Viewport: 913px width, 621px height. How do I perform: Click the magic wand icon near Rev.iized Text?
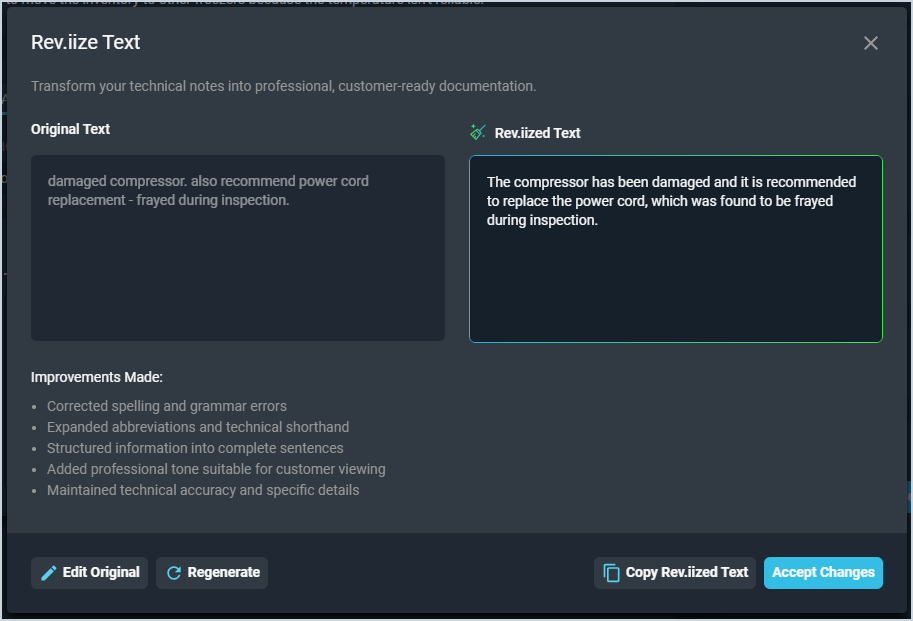click(478, 132)
